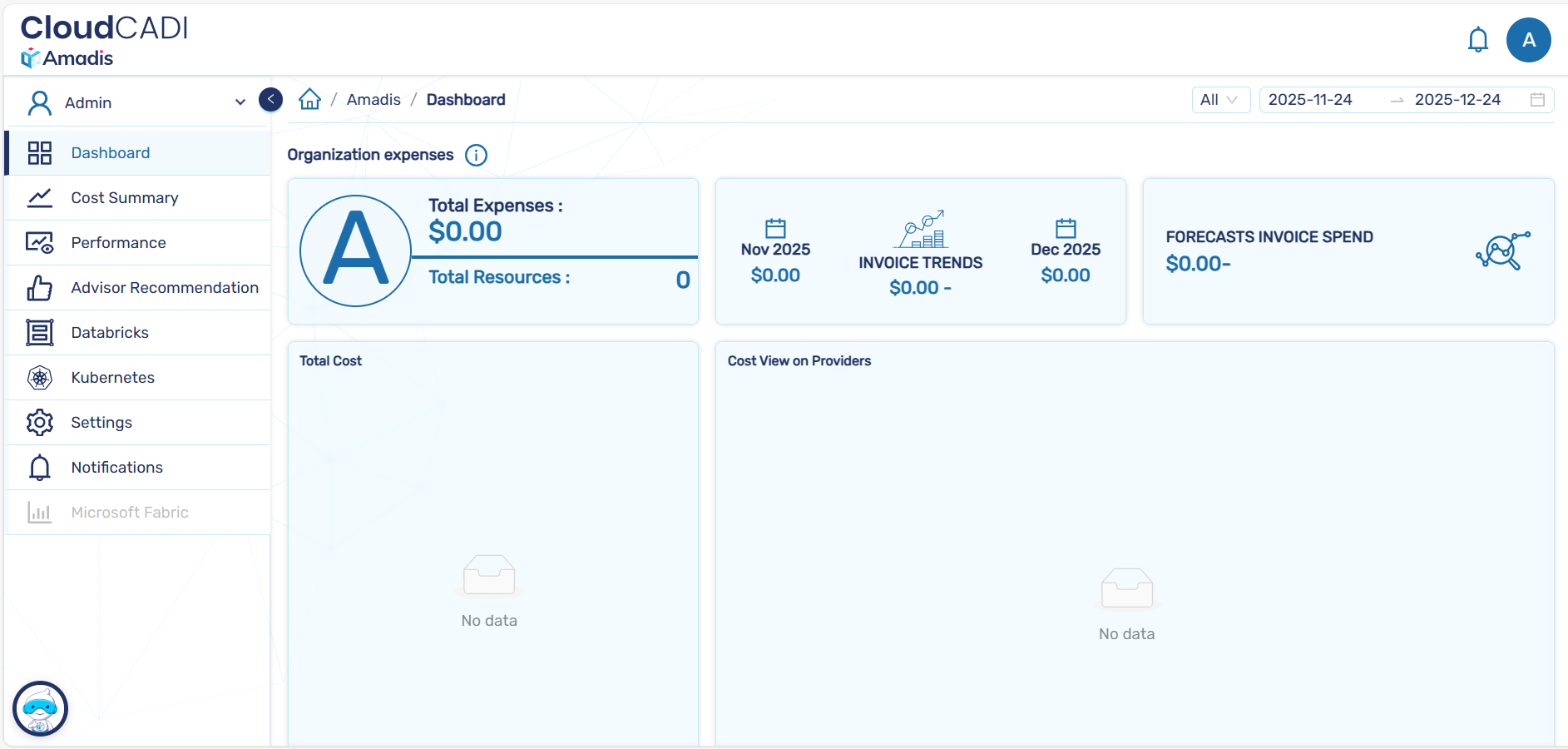1568x749 pixels.
Task: Click the home icon in breadcrumb
Action: [x=309, y=100]
